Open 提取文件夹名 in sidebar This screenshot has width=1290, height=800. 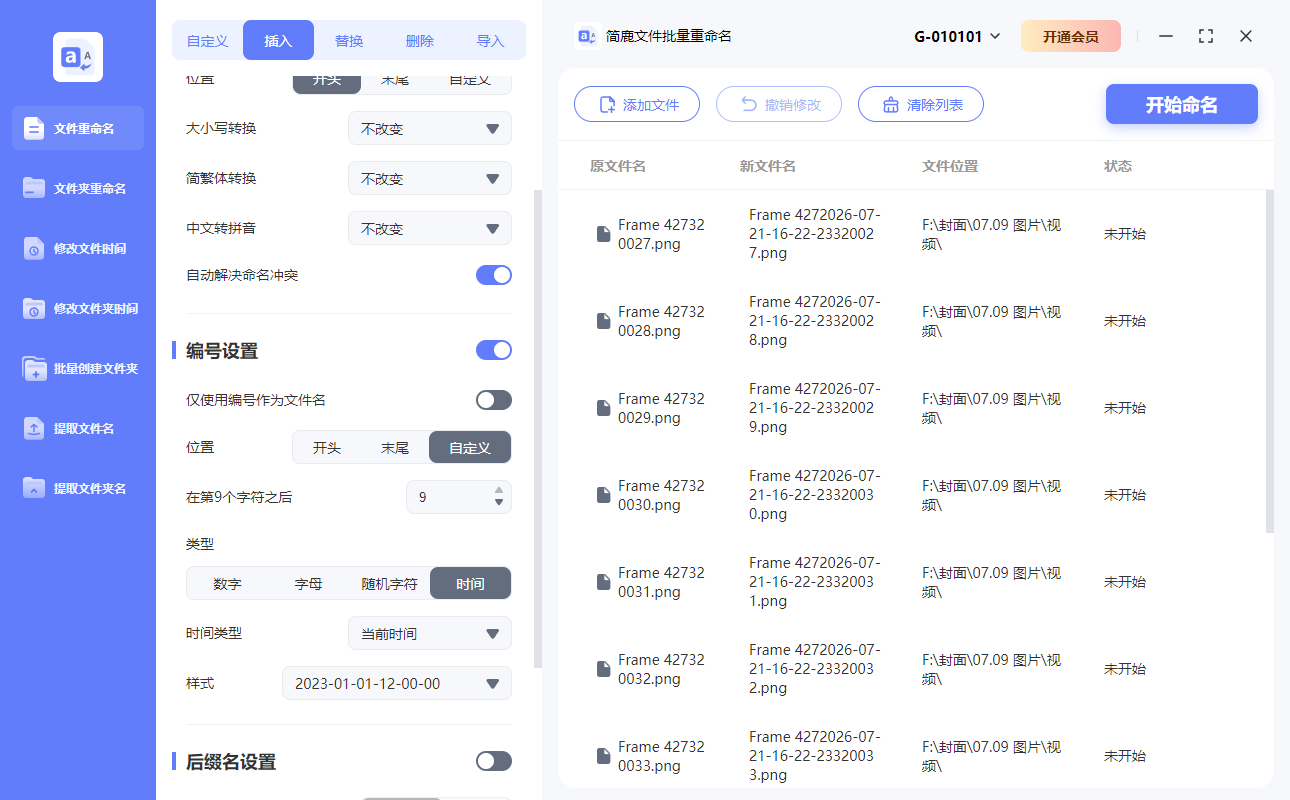click(78, 488)
